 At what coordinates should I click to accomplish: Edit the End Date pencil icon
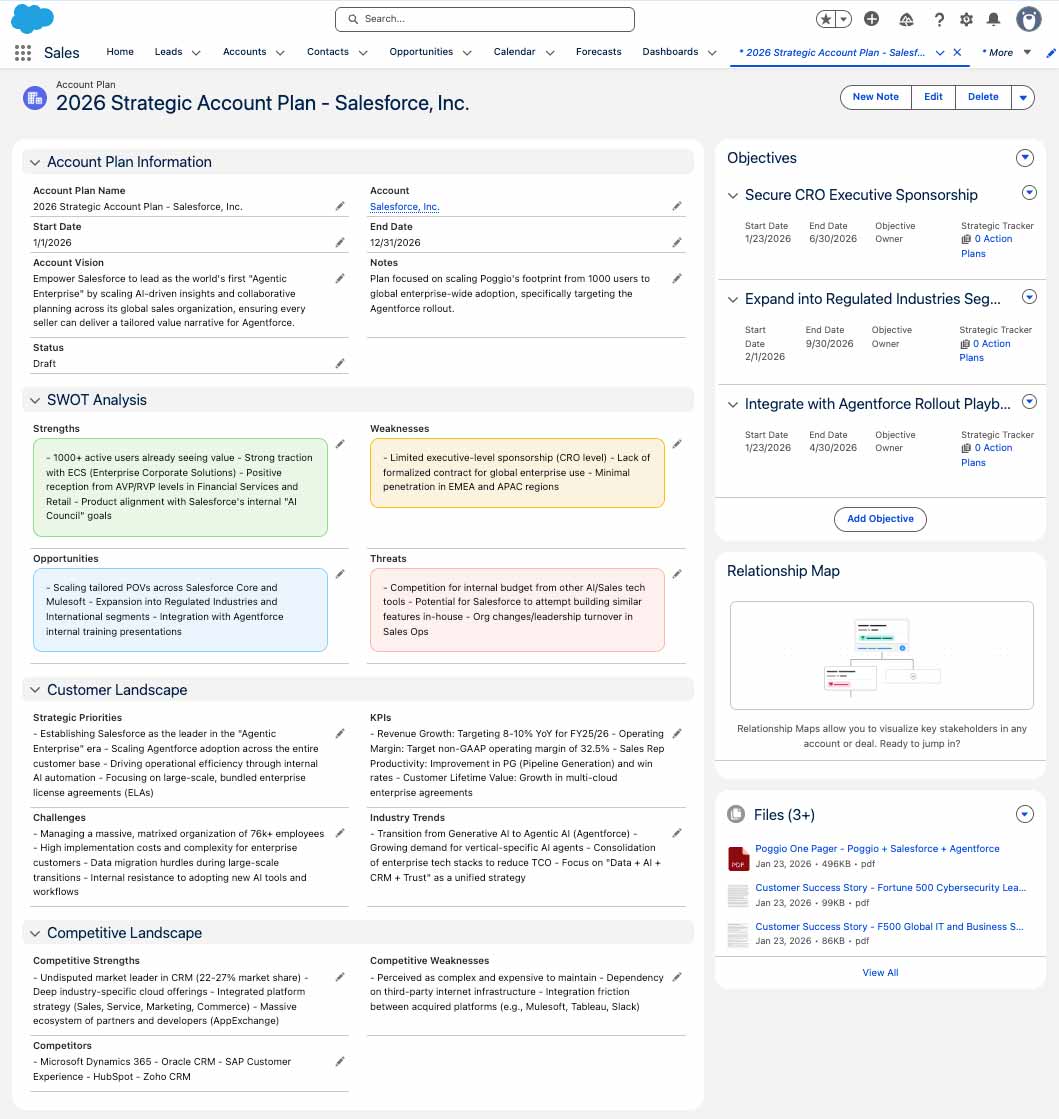click(x=677, y=243)
